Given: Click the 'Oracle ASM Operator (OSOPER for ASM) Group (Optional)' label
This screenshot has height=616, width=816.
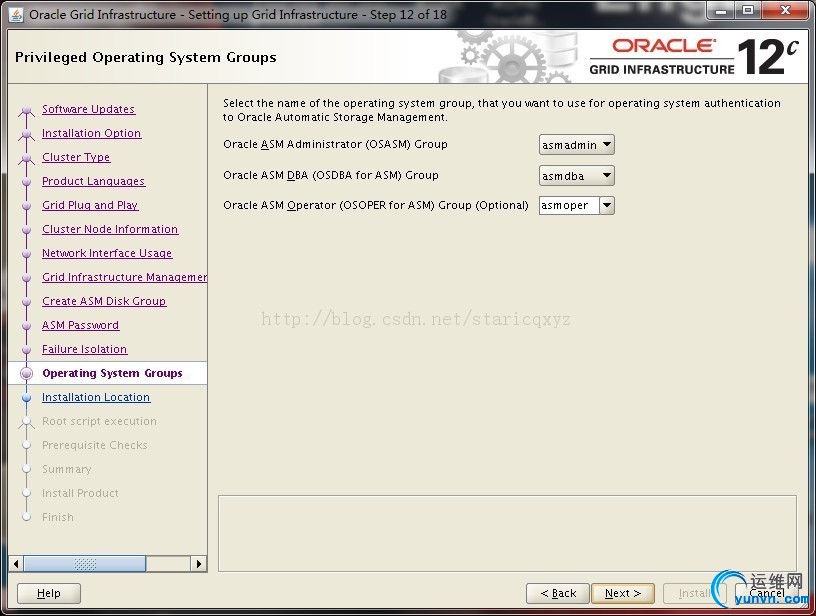Looking at the screenshot, I should [x=376, y=206].
